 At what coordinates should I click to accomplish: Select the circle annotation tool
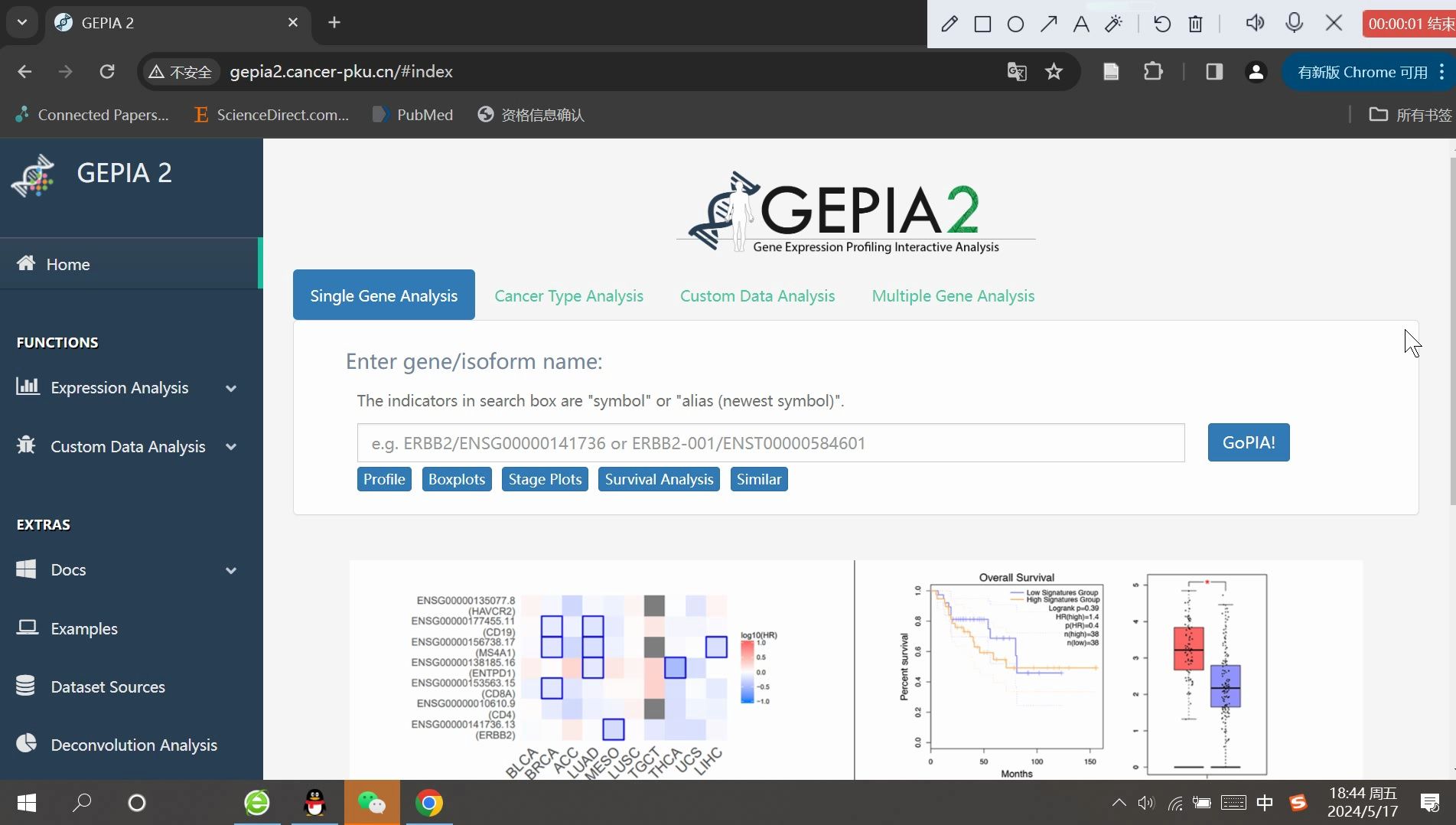1015,24
